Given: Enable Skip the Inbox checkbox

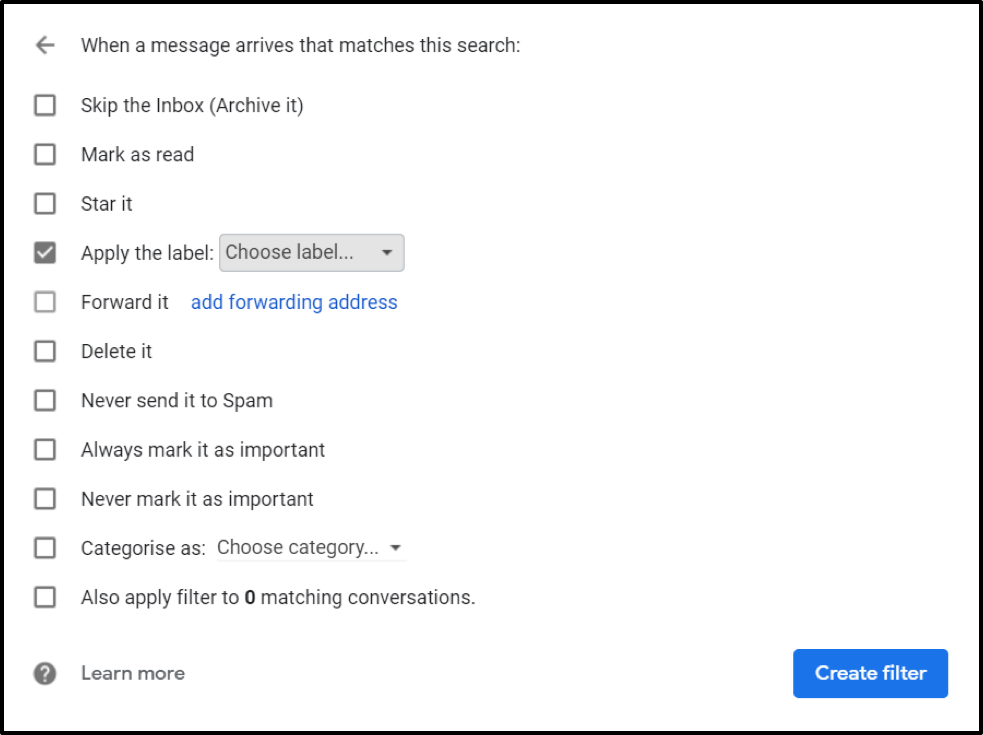Looking at the screenshot, I should point(45,105).
